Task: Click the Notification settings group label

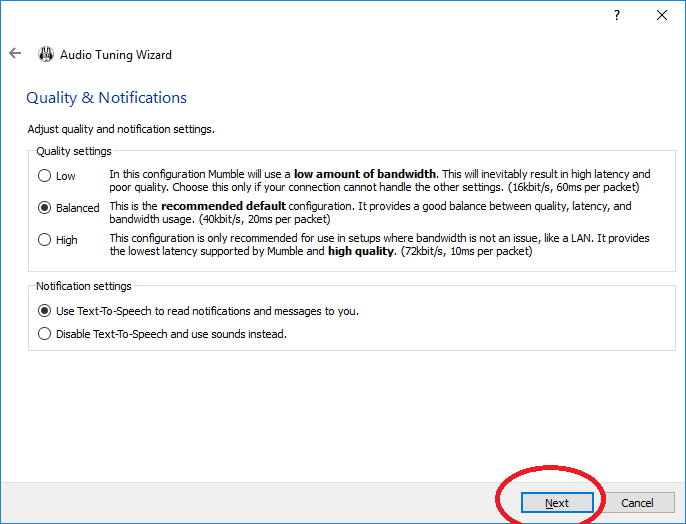Action: point(82,286)
